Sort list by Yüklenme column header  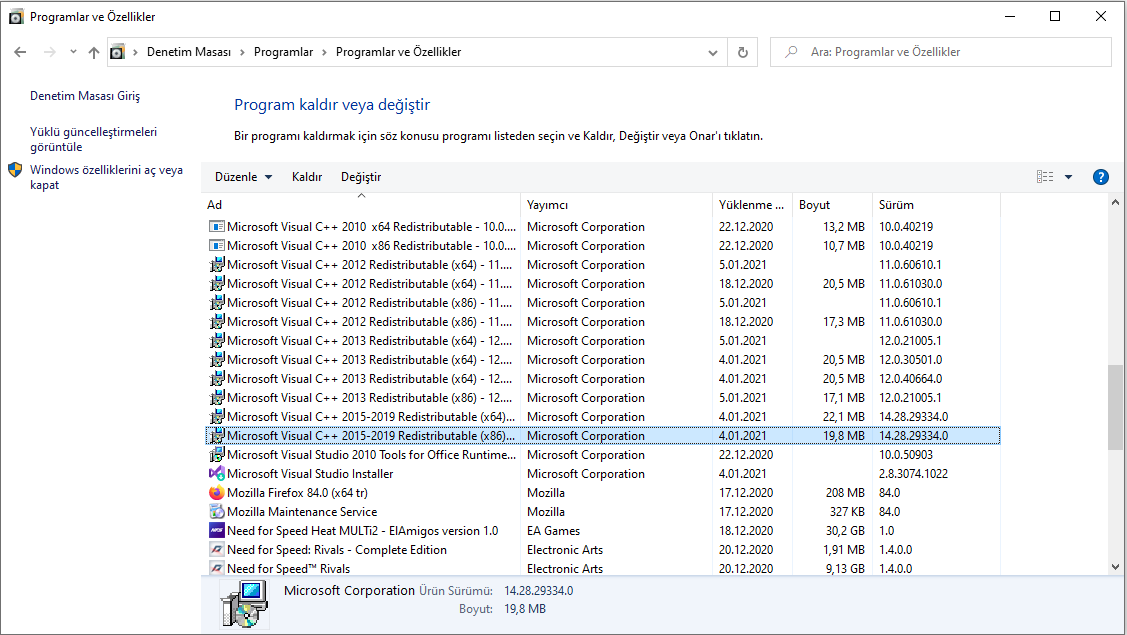pyautogui.click(x=752, y=205)
